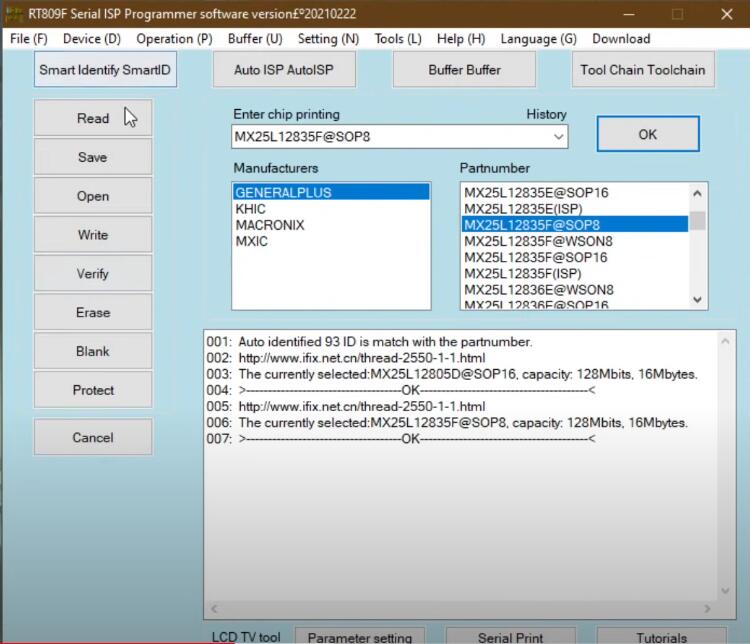Viewport: 750px width, 644px height.
Task: Click the ifix.net.cn URL on log line 002
Action: click(362, 358)
